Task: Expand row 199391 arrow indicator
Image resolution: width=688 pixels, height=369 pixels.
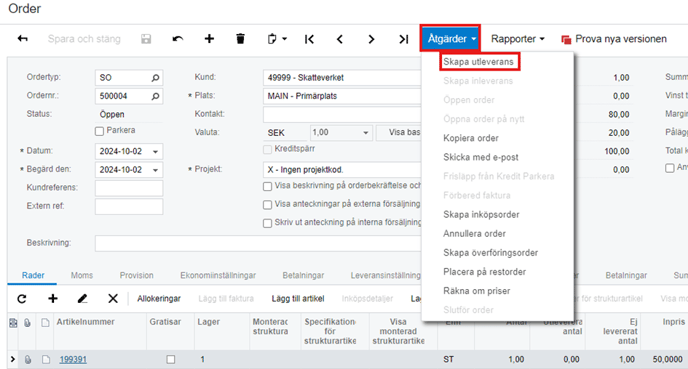Action: (12, 359)
